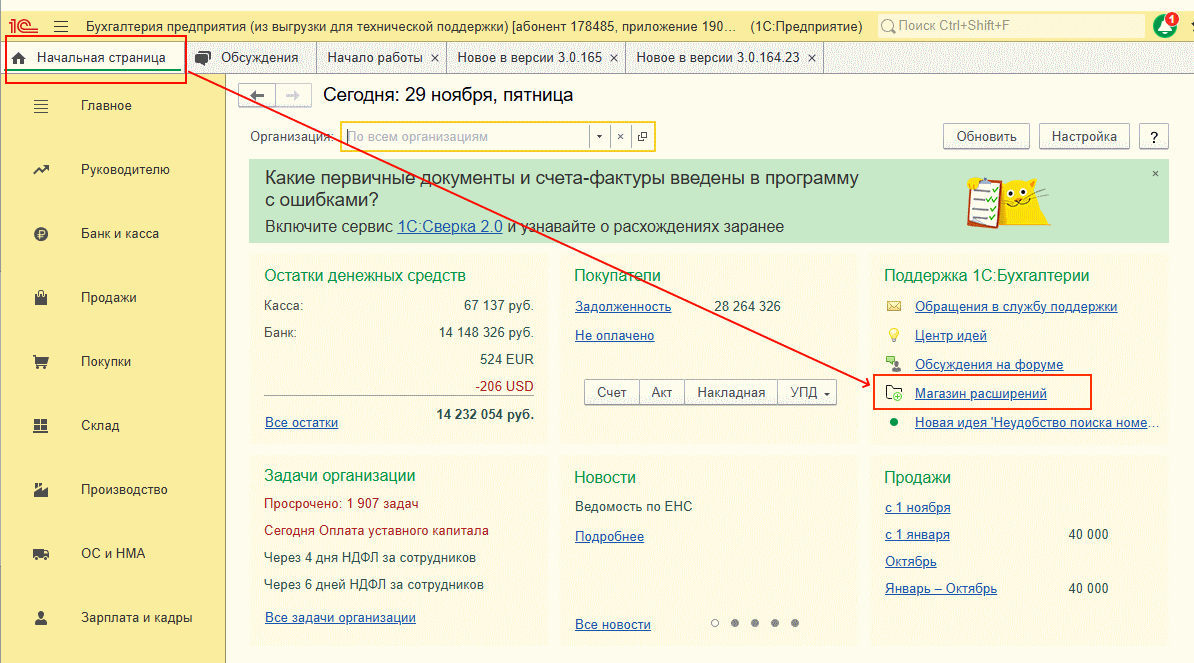This screenshot has height=663, width=1194.
Task: Click the Главное section list icon
Action: 41,107
